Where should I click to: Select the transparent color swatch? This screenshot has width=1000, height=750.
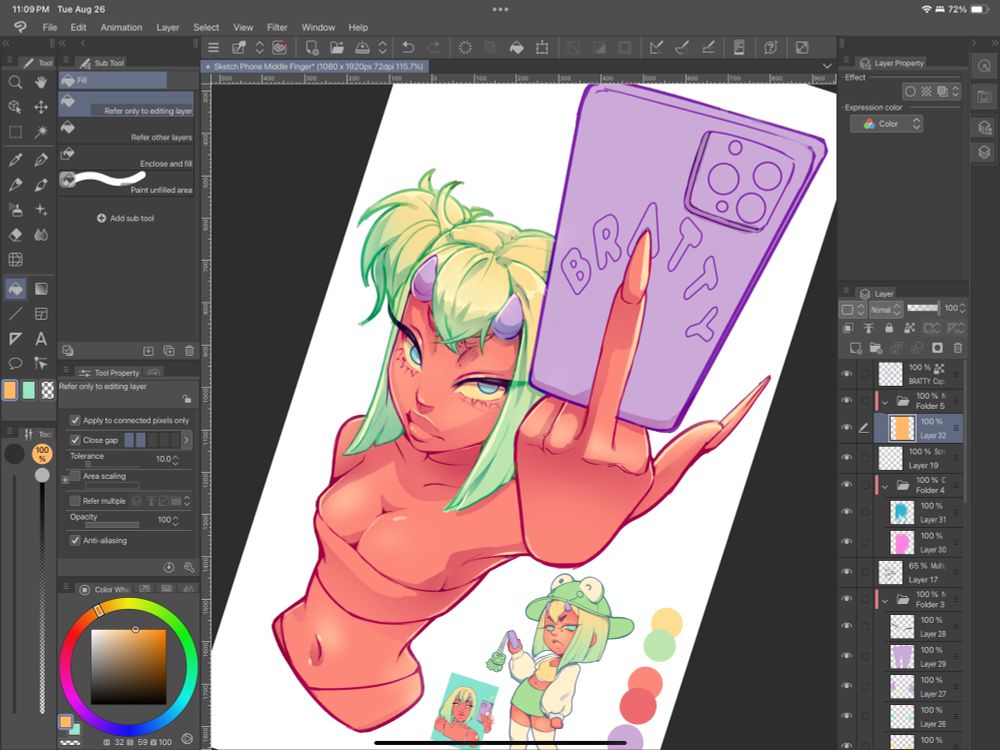coord(48,390)
